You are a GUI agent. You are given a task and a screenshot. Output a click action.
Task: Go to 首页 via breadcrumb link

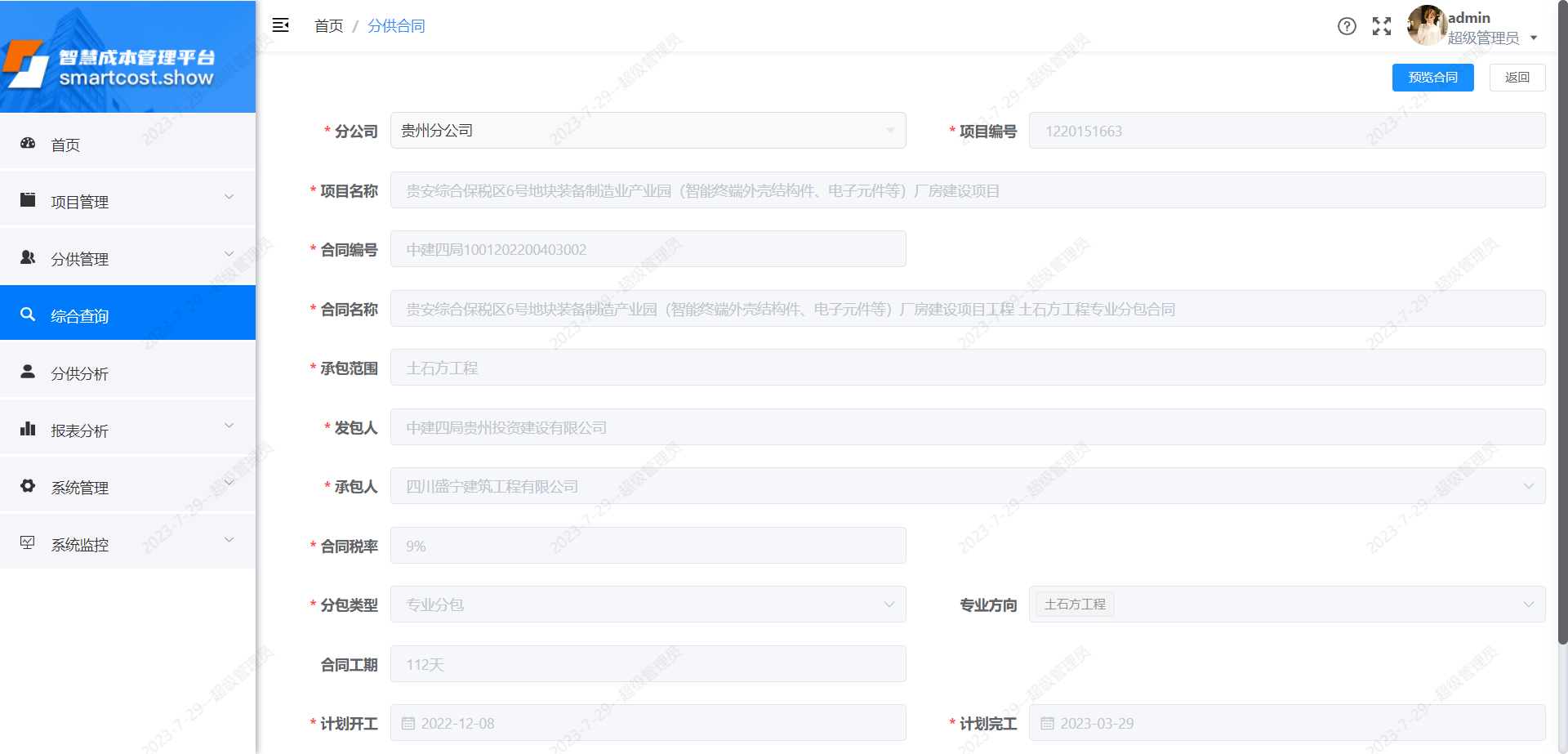[328, 26]
